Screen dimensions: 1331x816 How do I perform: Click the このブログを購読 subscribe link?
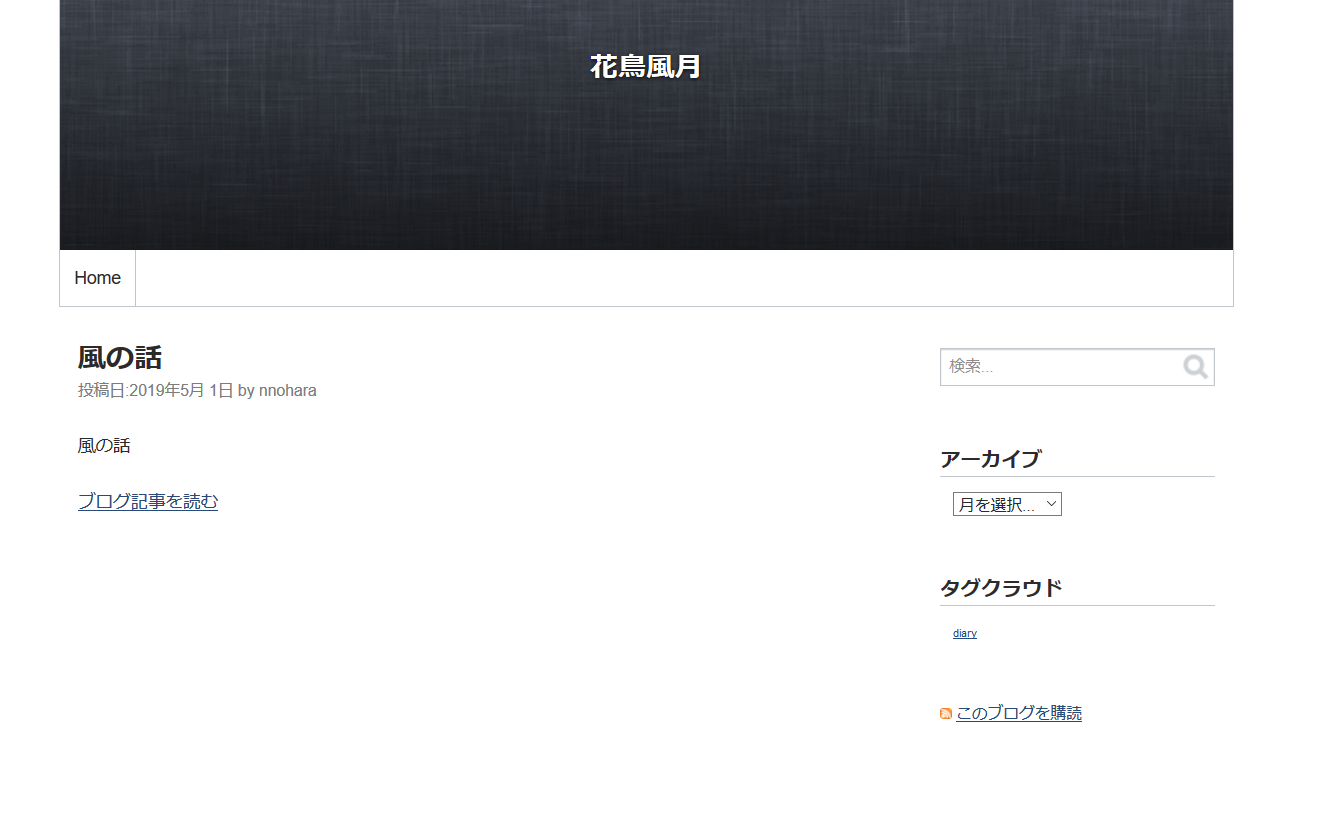pyautogui.click(x=1018, y=714)
